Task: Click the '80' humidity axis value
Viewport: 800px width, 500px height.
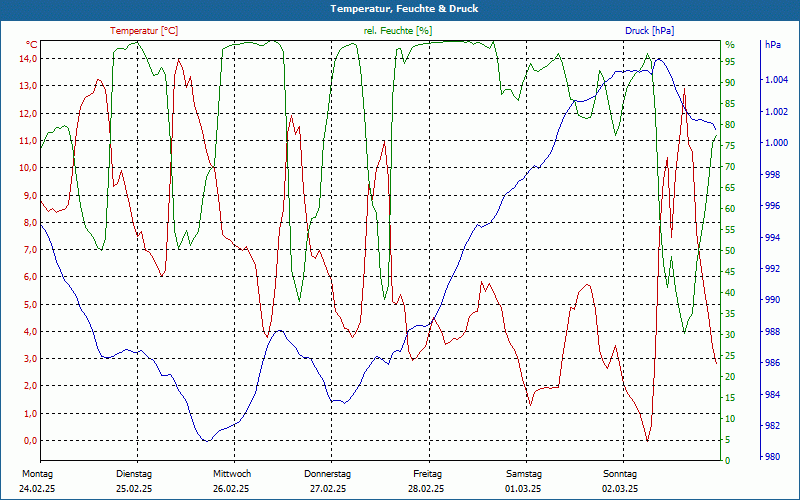Action: [x=730, y=124]
